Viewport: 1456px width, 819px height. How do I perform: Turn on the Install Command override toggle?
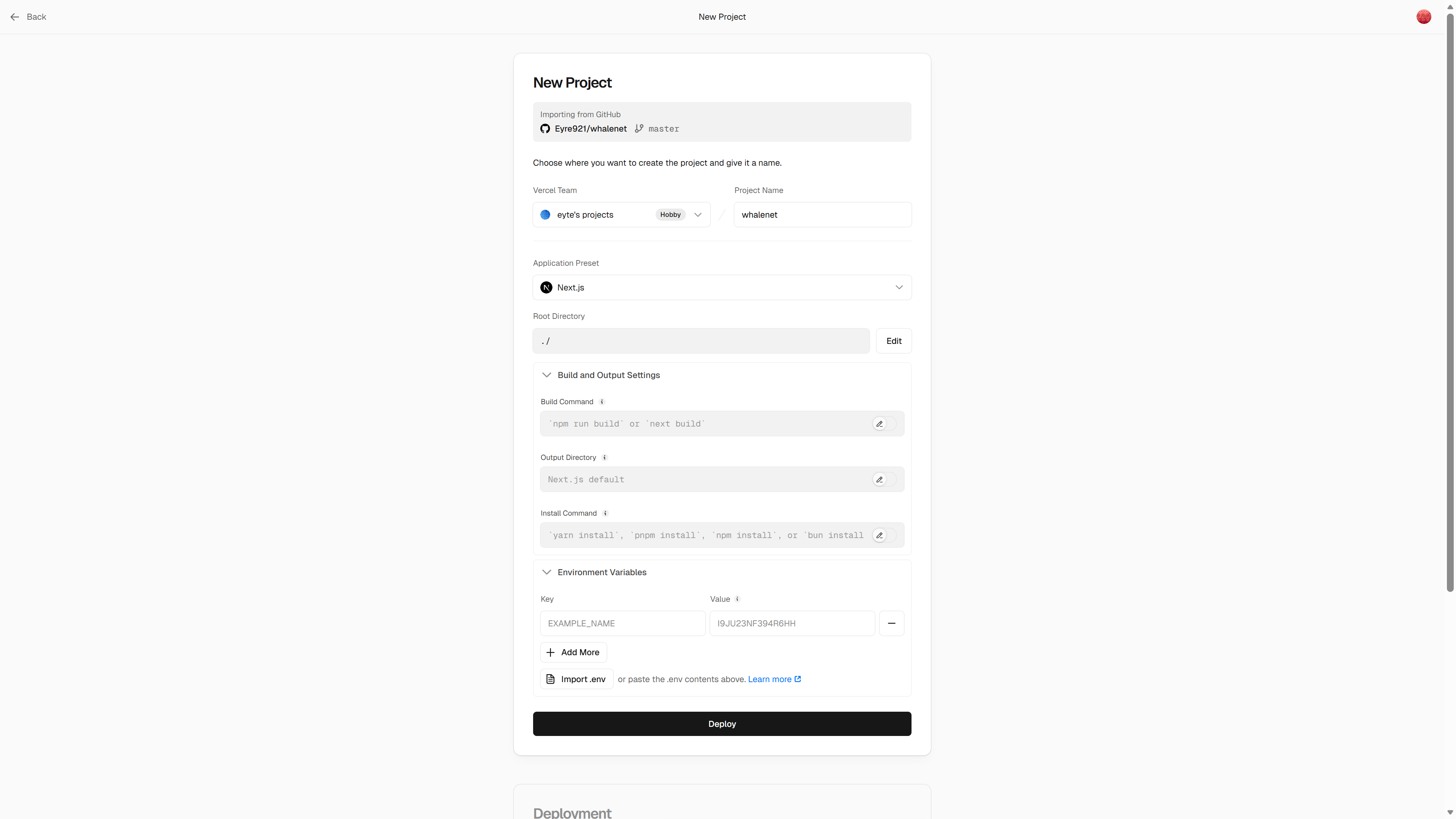[885, 535]
